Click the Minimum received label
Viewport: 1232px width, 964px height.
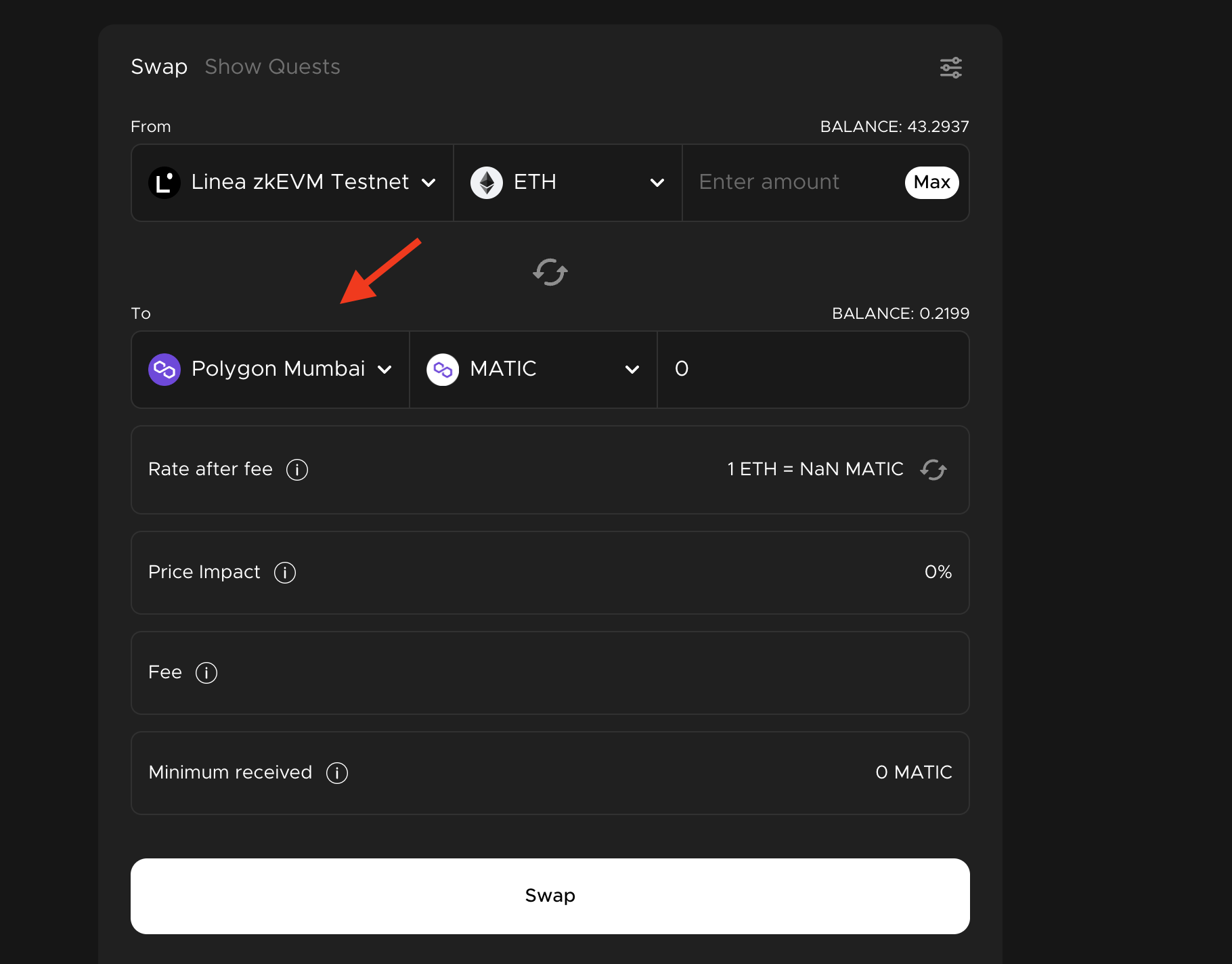230,772
